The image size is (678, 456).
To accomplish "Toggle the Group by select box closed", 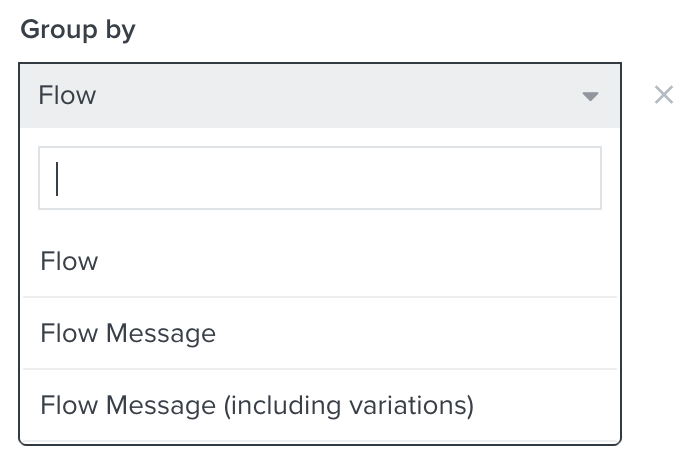I will pyautogui.click(x=320, y=96).
